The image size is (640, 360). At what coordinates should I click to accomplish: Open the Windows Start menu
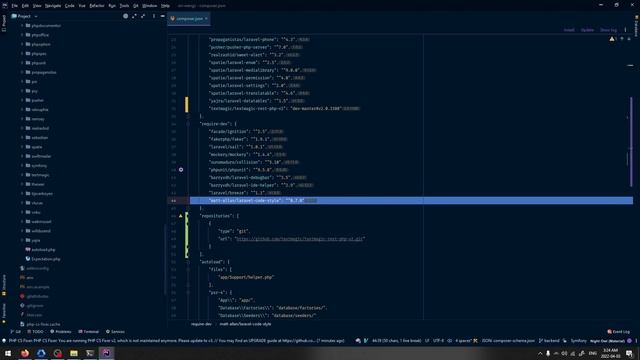[x=8, y=353]
